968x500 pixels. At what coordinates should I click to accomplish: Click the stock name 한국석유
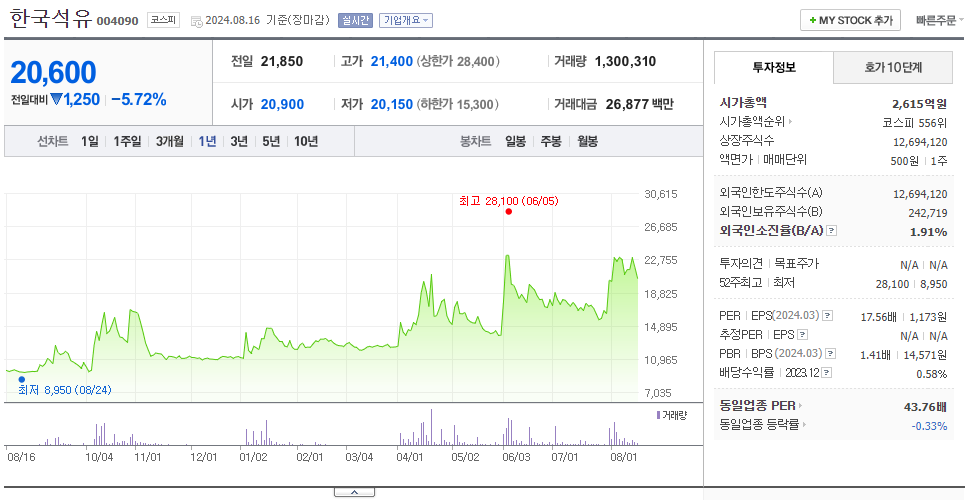point(50,19)
